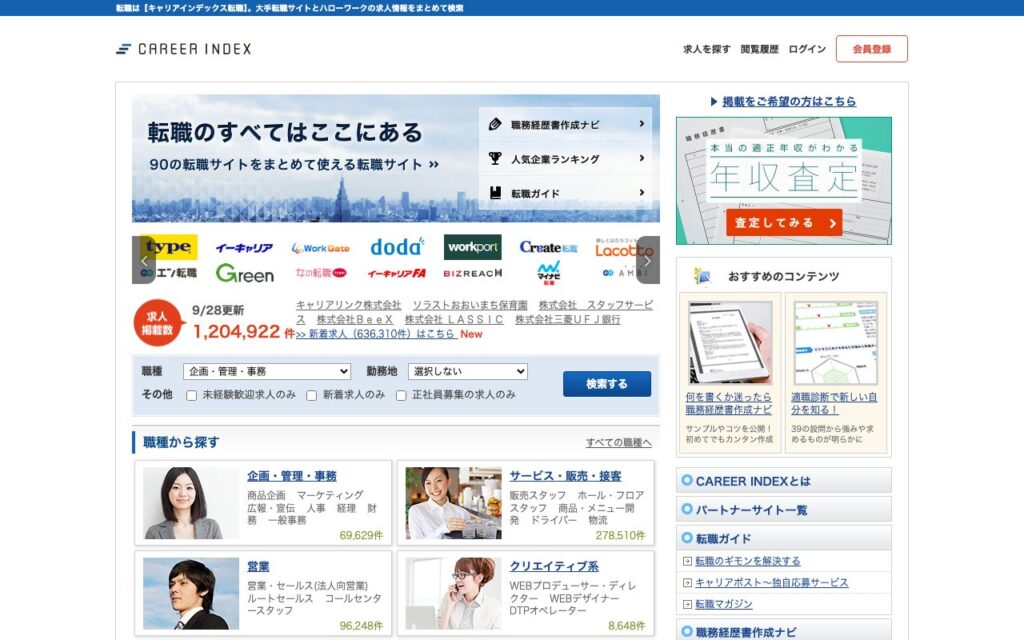Open the type partner site logo
The height and width of the screenshot is (640, 1024).
[168, 248]
